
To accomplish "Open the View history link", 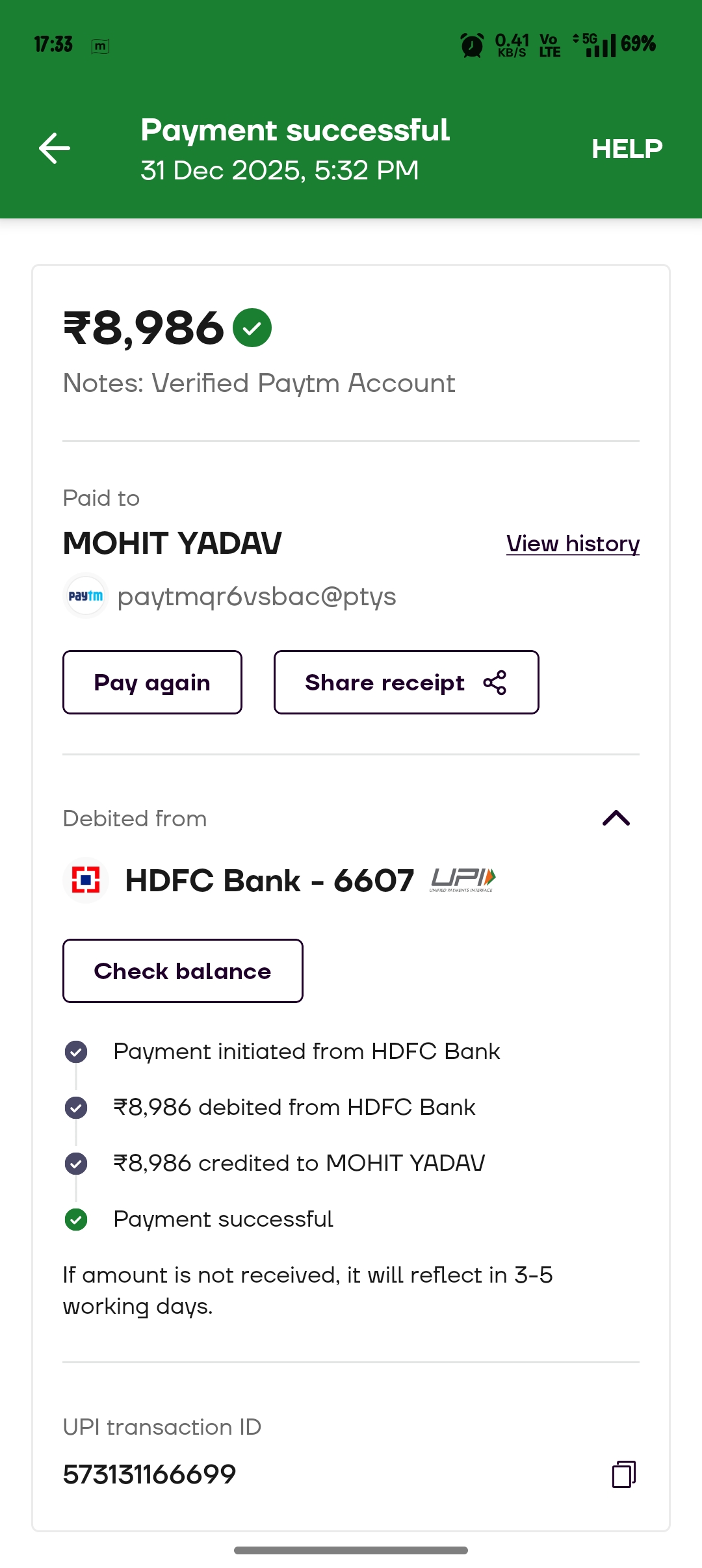I will point(573,543).
